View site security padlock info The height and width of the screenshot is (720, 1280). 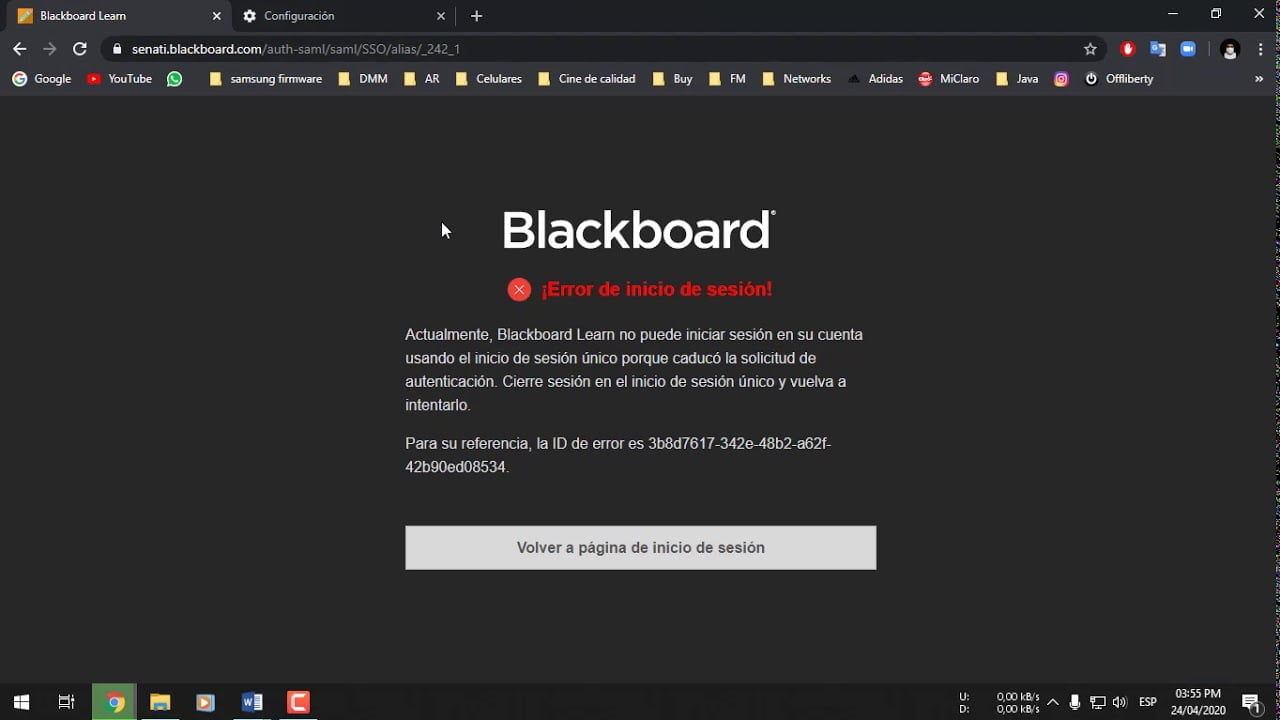(118, 49)
